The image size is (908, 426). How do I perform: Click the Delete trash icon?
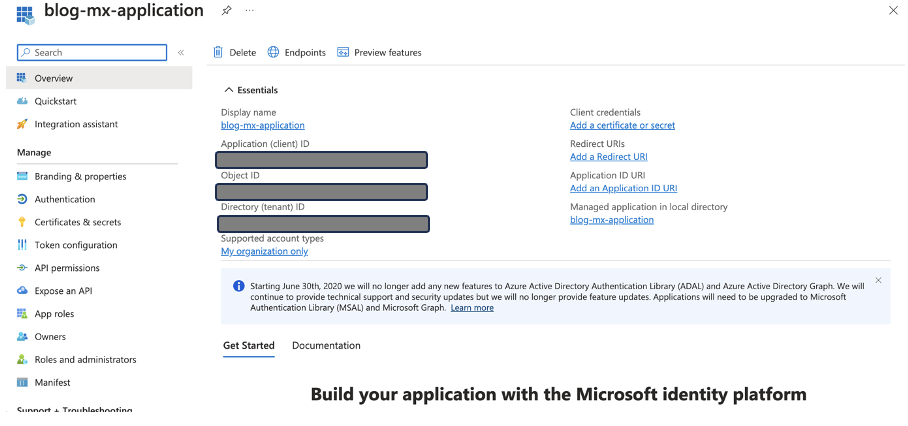[218, 52]
